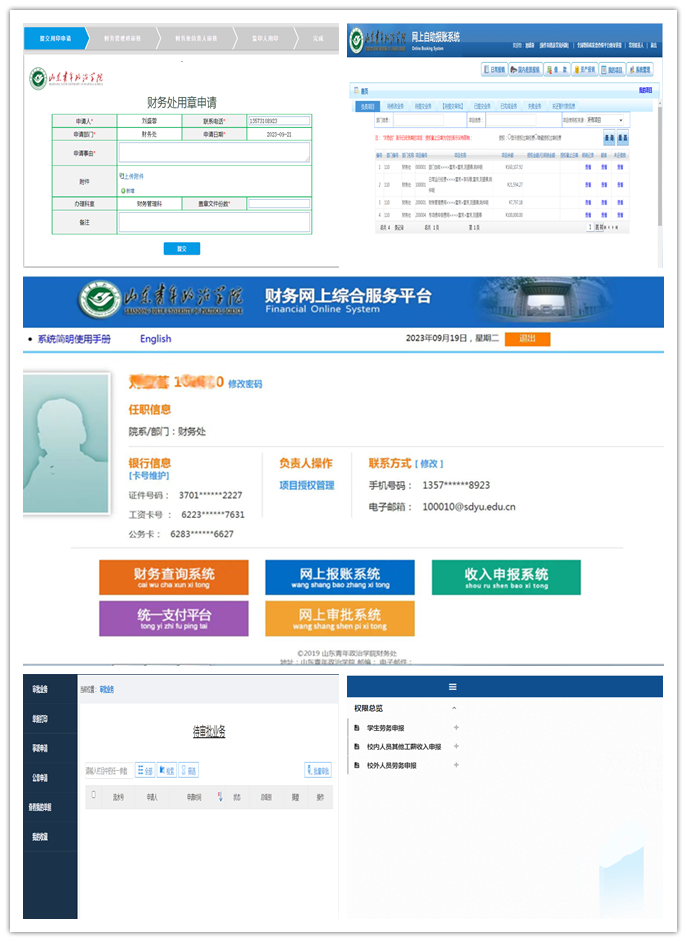Image resolution: width=687 pixels, height=942 pixels.
Task: Select 公章申请 in the left sidebar
Action: (x=40, y=777)
